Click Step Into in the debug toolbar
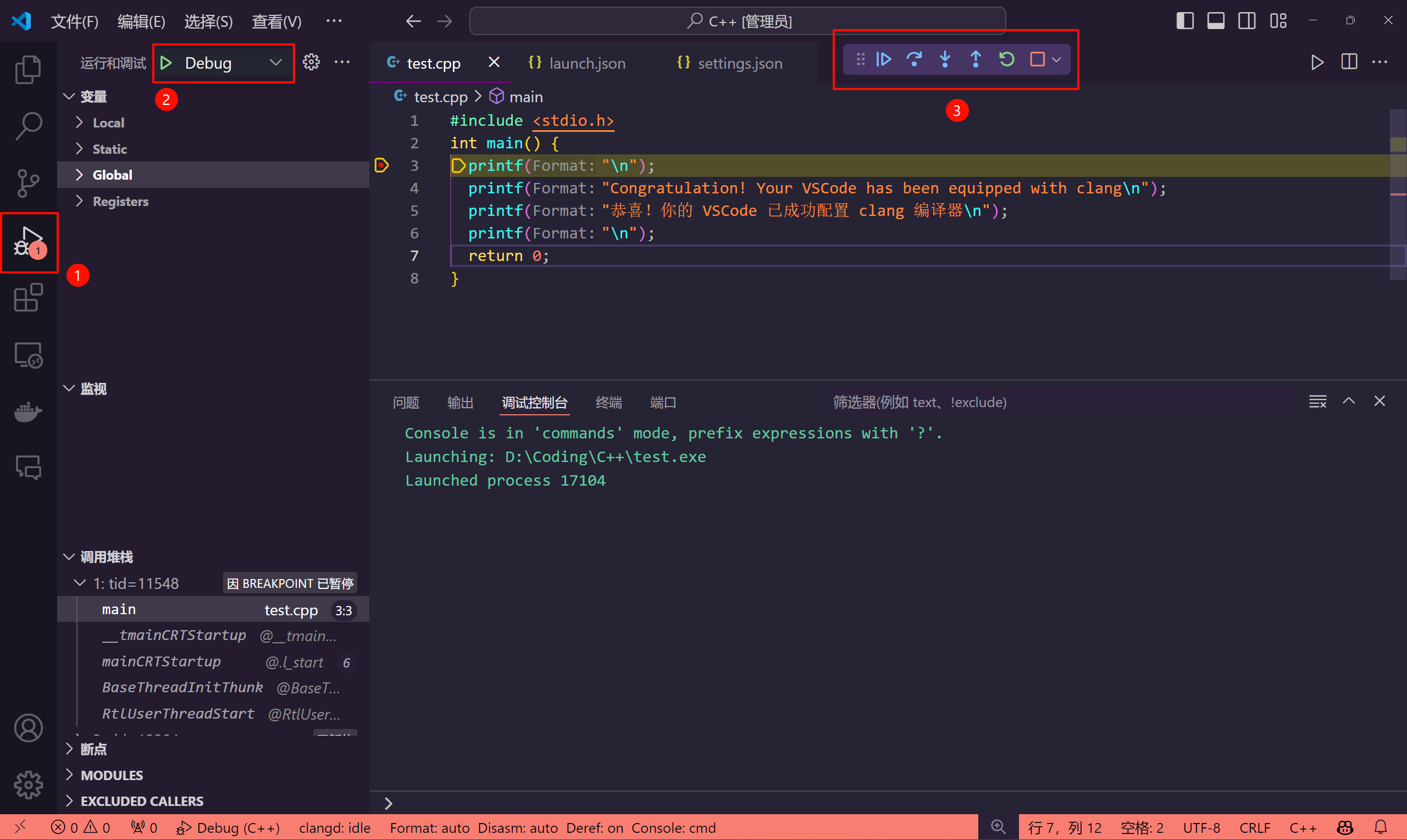Image resolution: width=1407 pixels, height=840 pixels. click(x=945, y=59)
